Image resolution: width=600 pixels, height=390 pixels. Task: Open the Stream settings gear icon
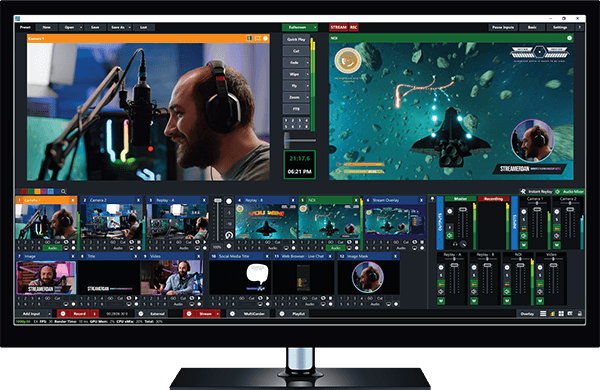coord(189,313)
